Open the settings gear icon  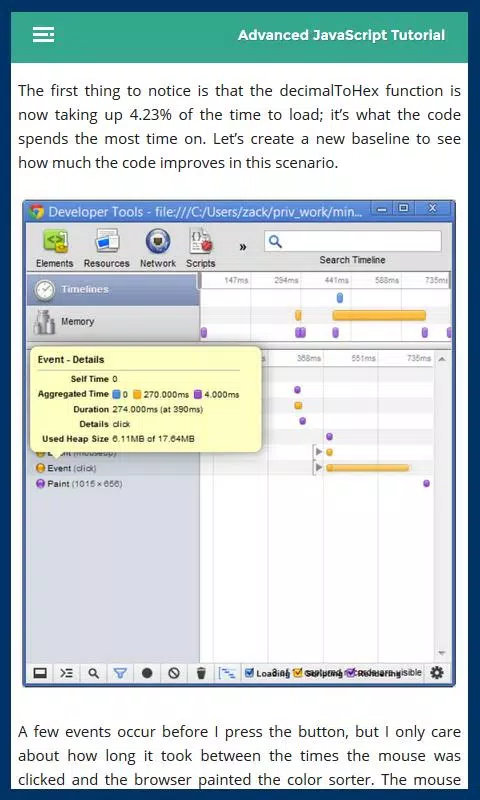[x=437, y=673]
